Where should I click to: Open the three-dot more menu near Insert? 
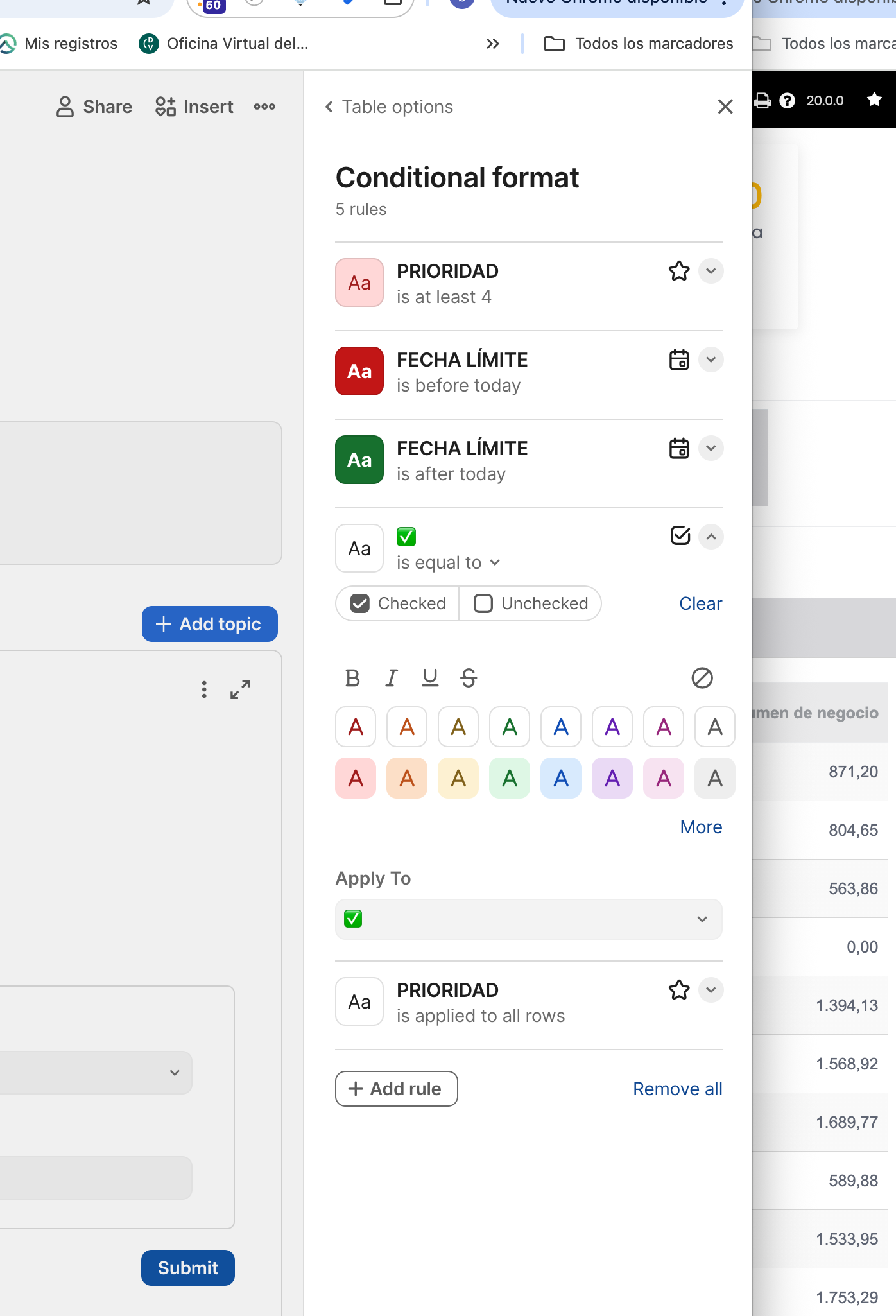coord(264,107)
